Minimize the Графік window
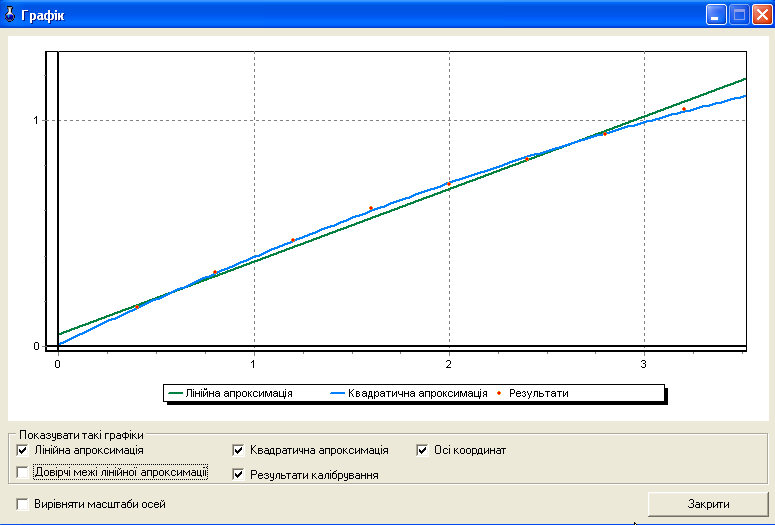This screenshot has height=525, width=775. (x=715, y=14)
